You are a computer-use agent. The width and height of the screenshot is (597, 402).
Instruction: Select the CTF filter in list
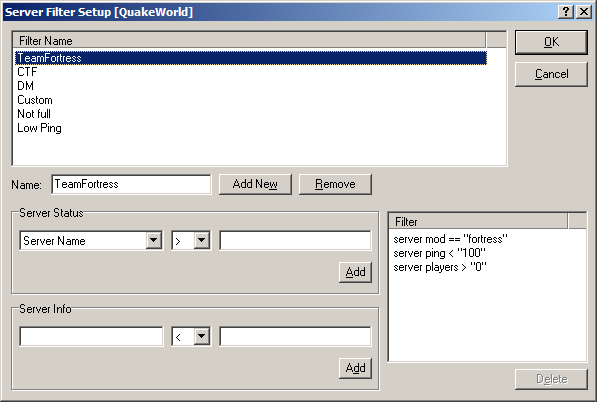[27, 72]
